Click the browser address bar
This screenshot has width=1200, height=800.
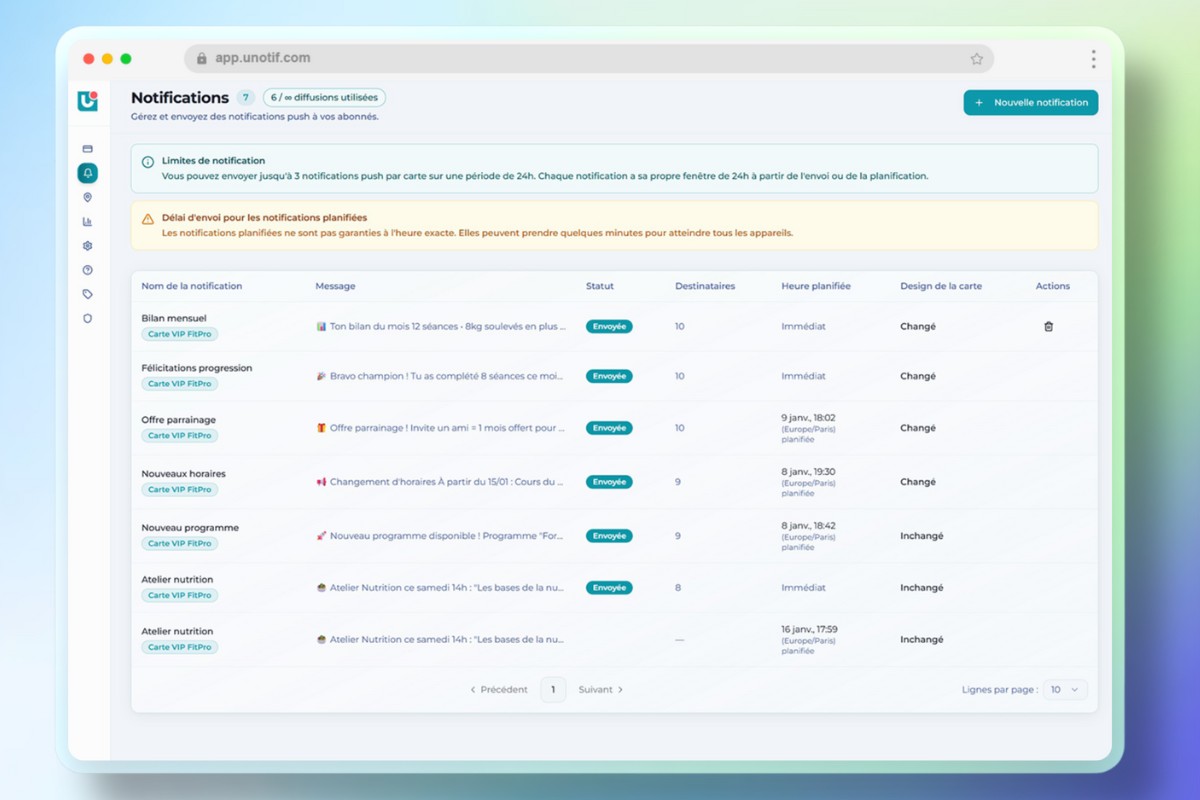(580, 59)
